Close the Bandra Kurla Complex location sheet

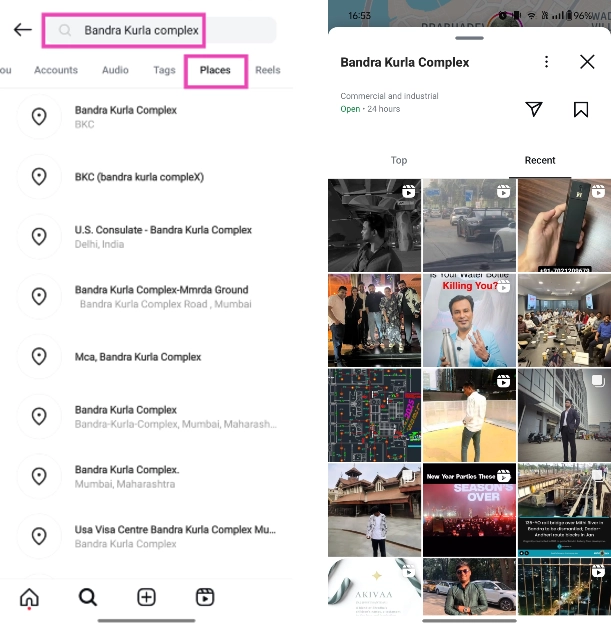click(x=587, y=62)
